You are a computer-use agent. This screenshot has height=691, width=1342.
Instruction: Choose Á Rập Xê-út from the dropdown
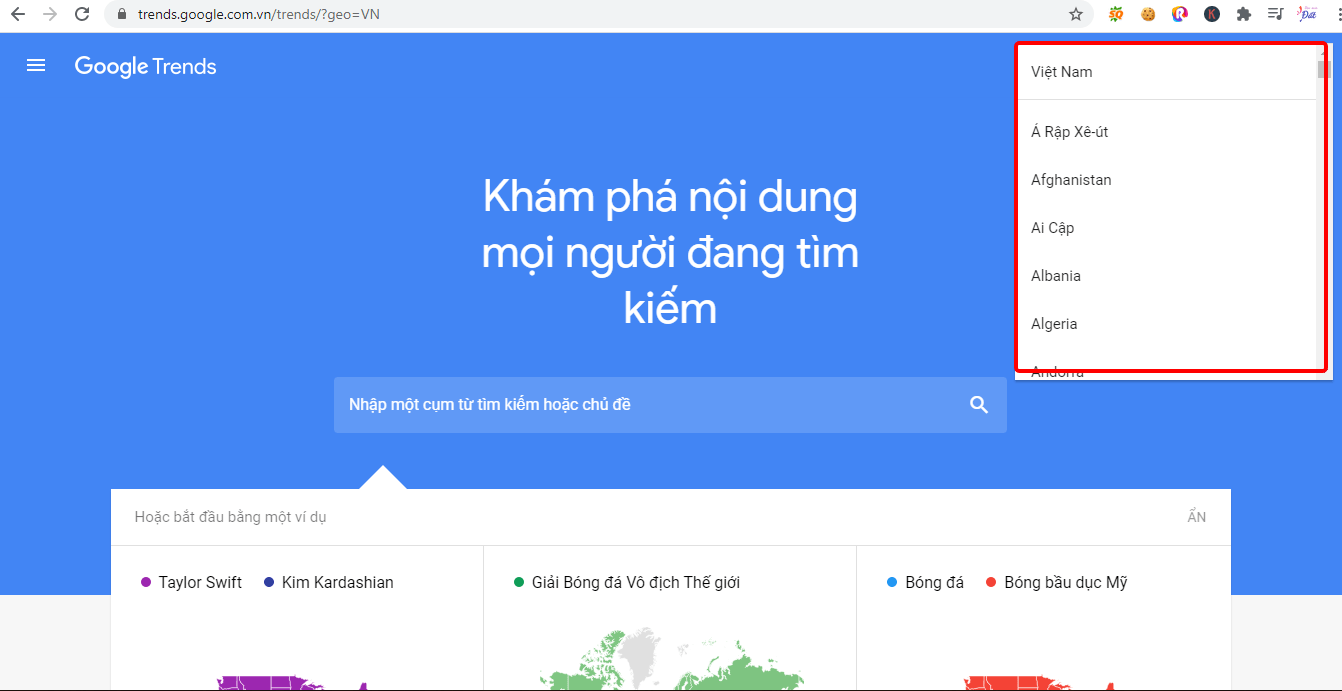pyautogui.click(x=1069, y=132)
